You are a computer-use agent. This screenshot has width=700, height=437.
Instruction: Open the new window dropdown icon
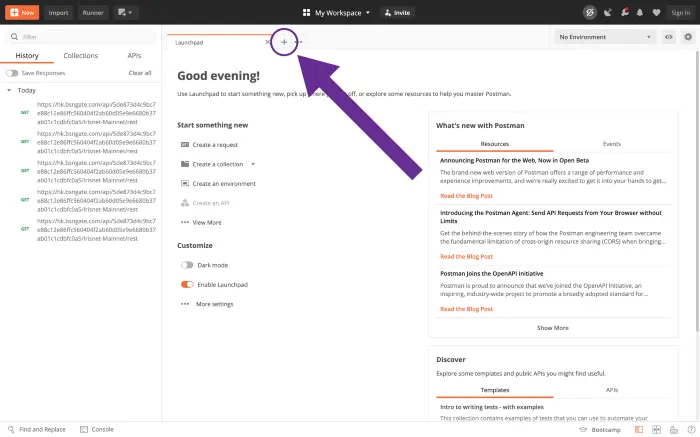[125, 12]
